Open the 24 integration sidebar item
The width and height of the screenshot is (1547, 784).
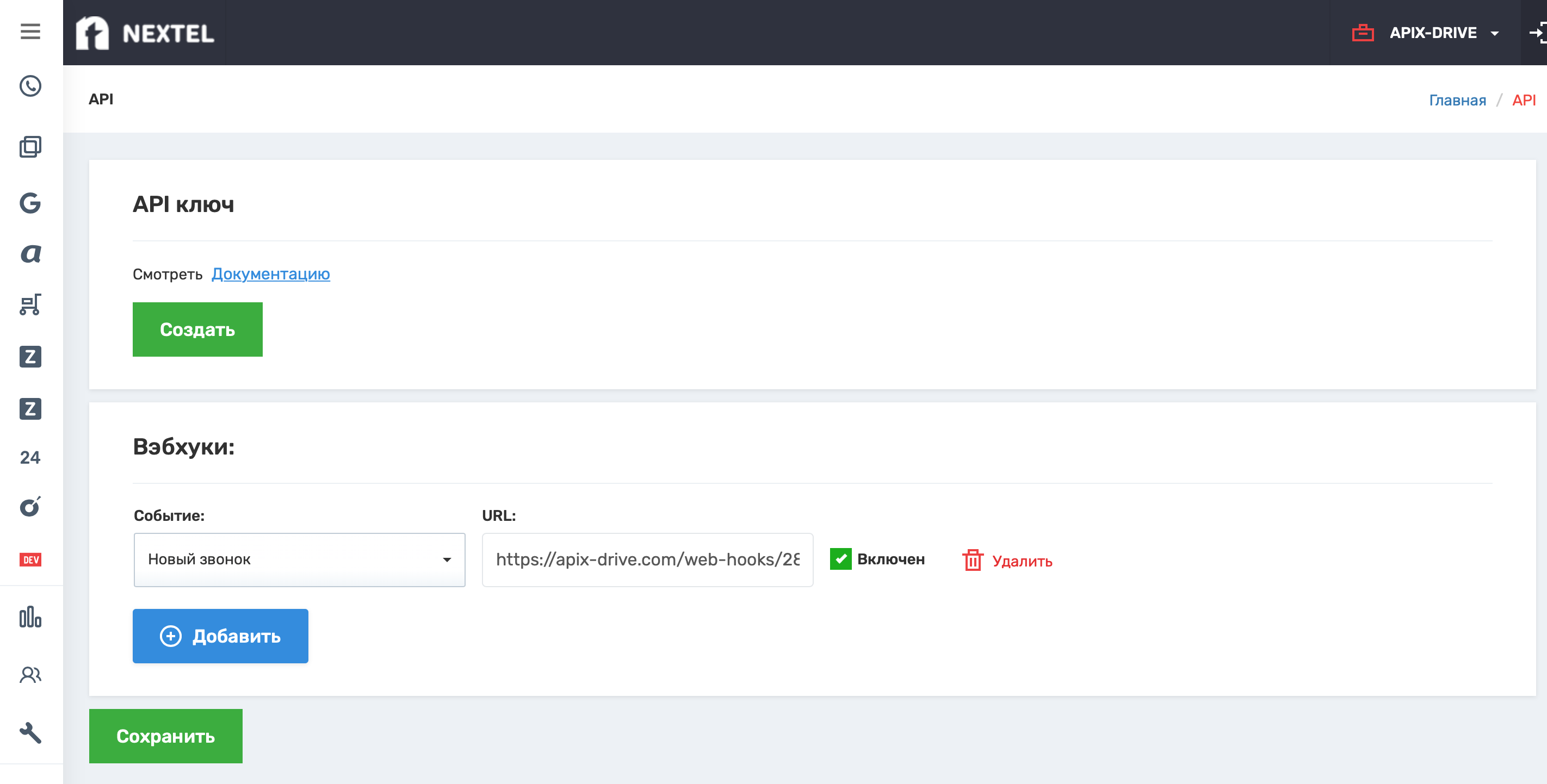pyautogui.click(x=30, y=457)
